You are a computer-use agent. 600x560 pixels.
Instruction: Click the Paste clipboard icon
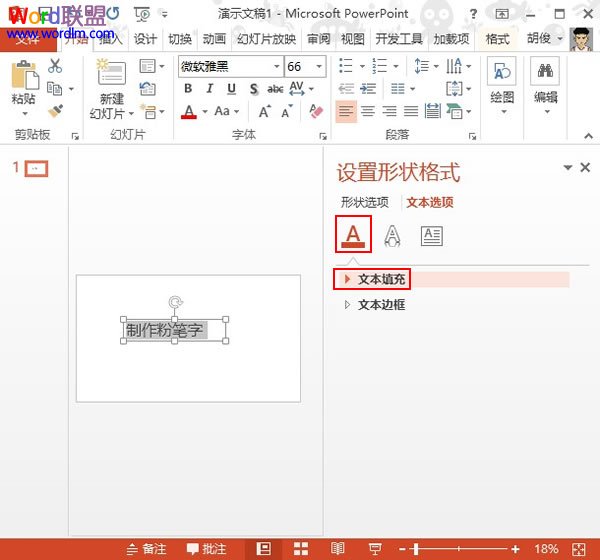(25, 75)
